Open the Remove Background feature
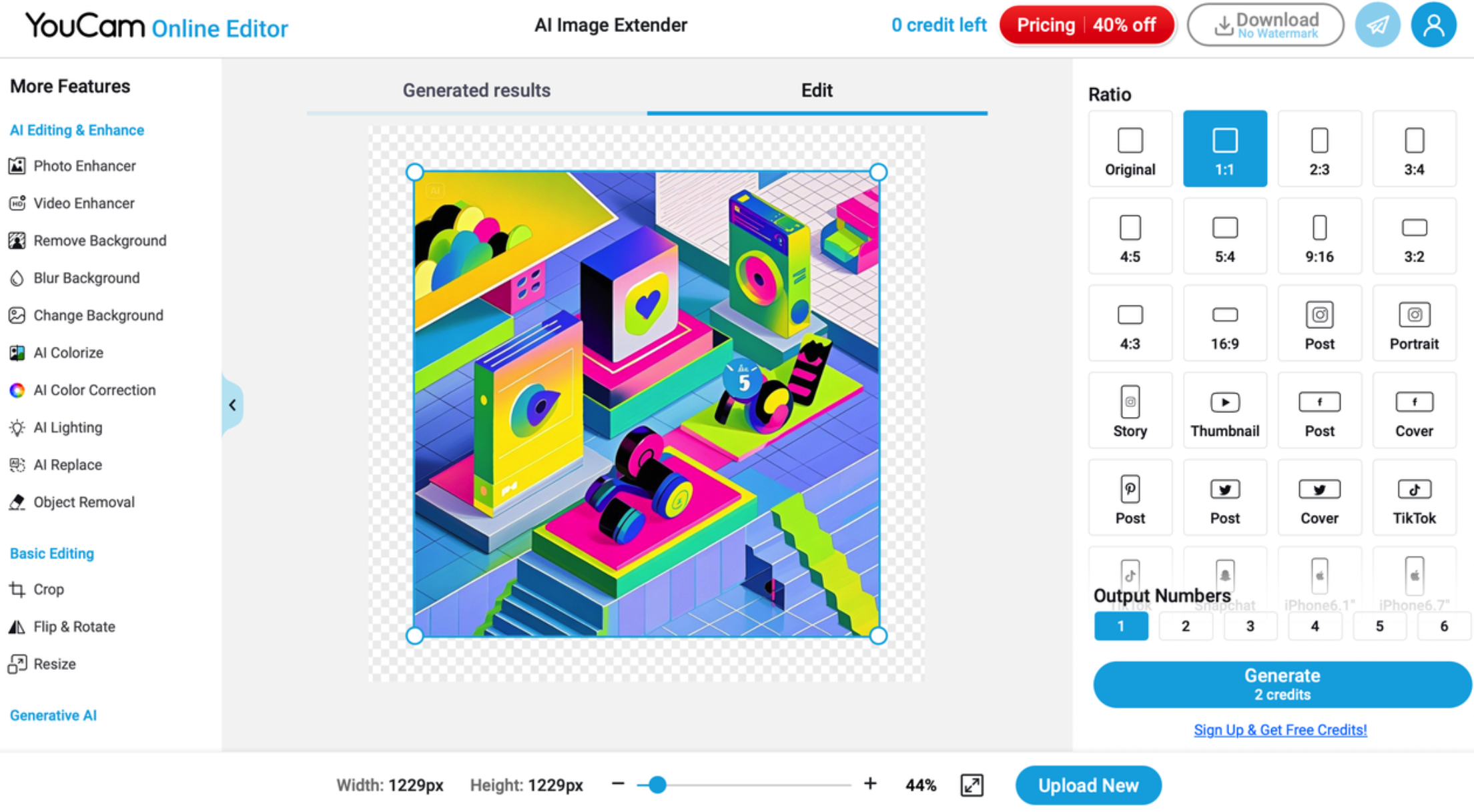The height and width of the screenshot is (812, 1474). click(100, 240)
